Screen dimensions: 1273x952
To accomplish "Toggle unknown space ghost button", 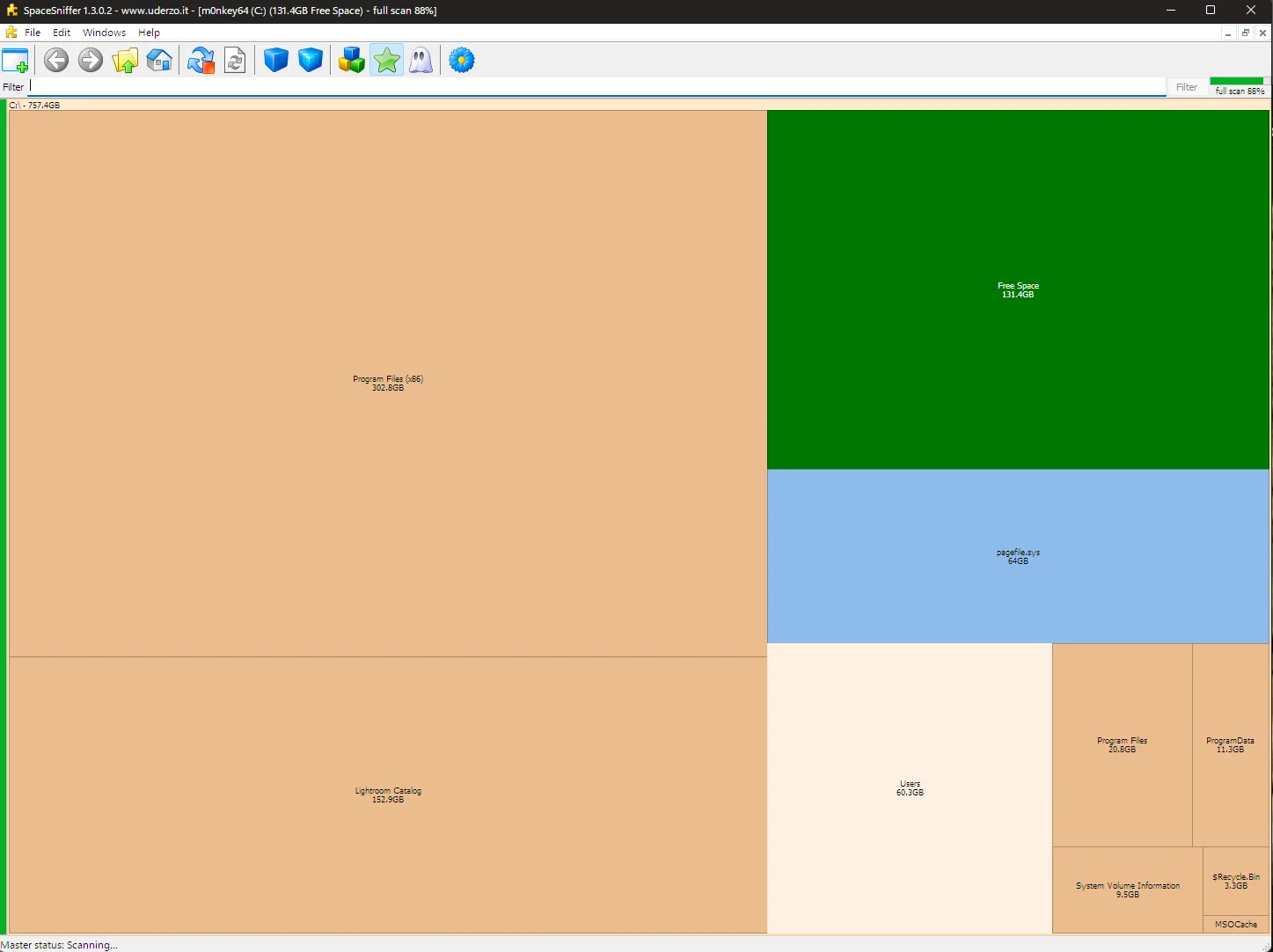I will [421, 61].
